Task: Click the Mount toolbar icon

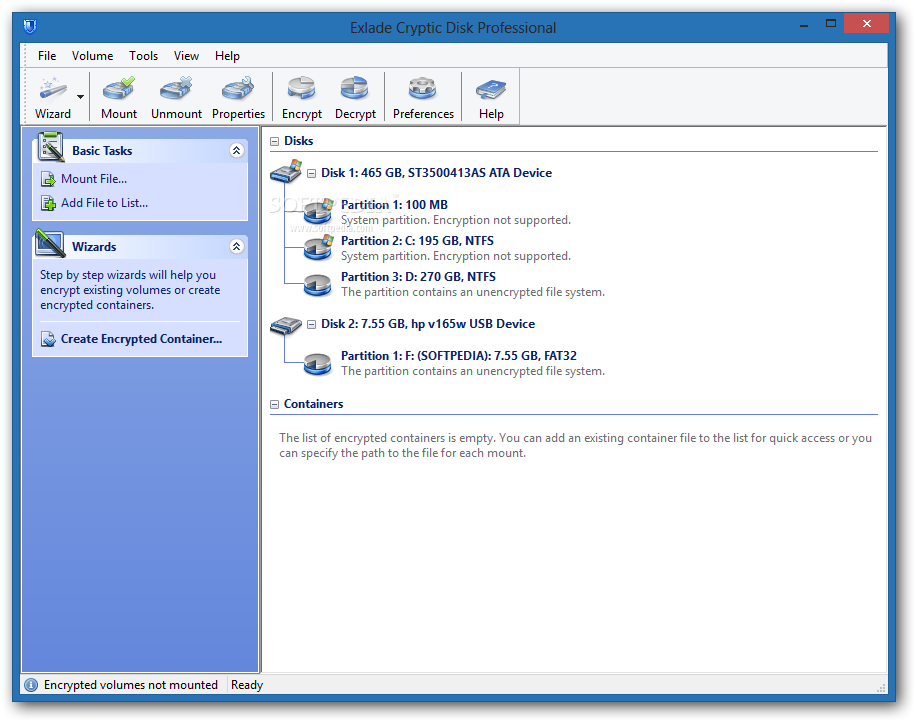Action: 119,97
